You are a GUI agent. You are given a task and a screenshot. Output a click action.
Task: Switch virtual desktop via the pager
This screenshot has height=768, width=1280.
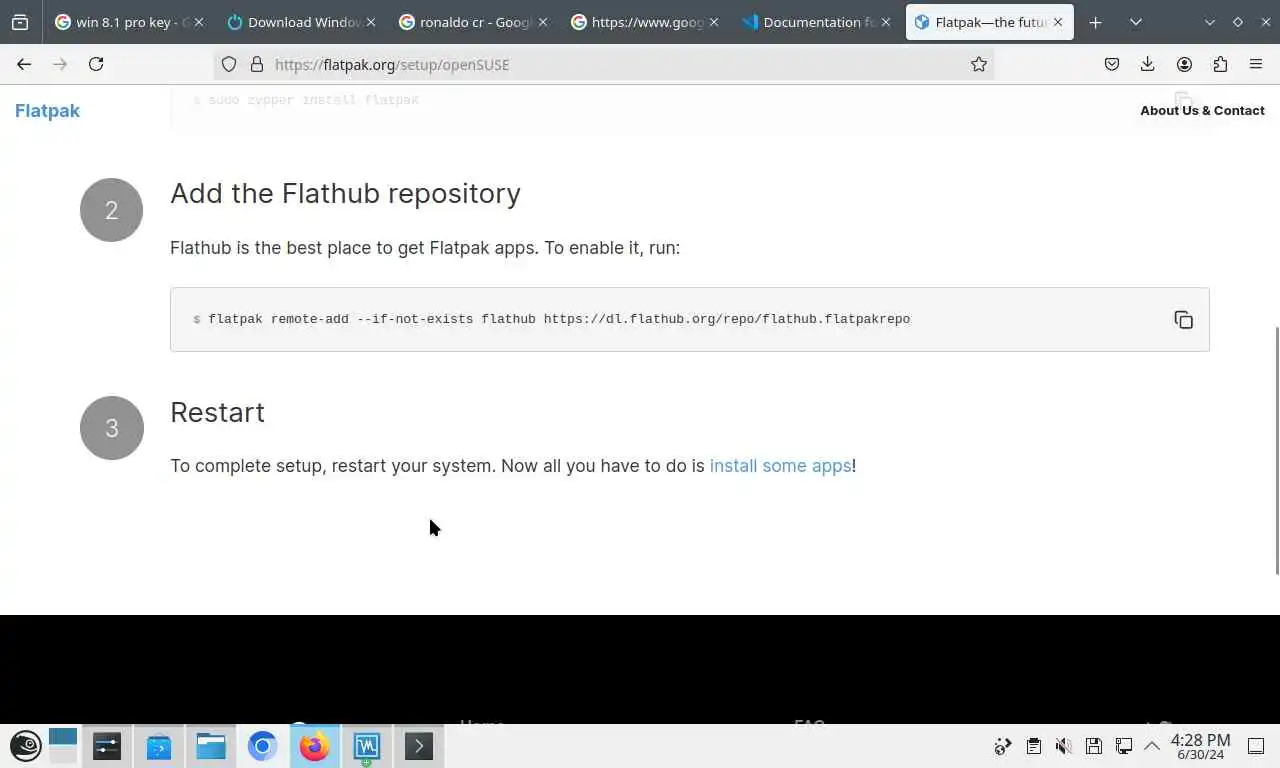(62, 746)
